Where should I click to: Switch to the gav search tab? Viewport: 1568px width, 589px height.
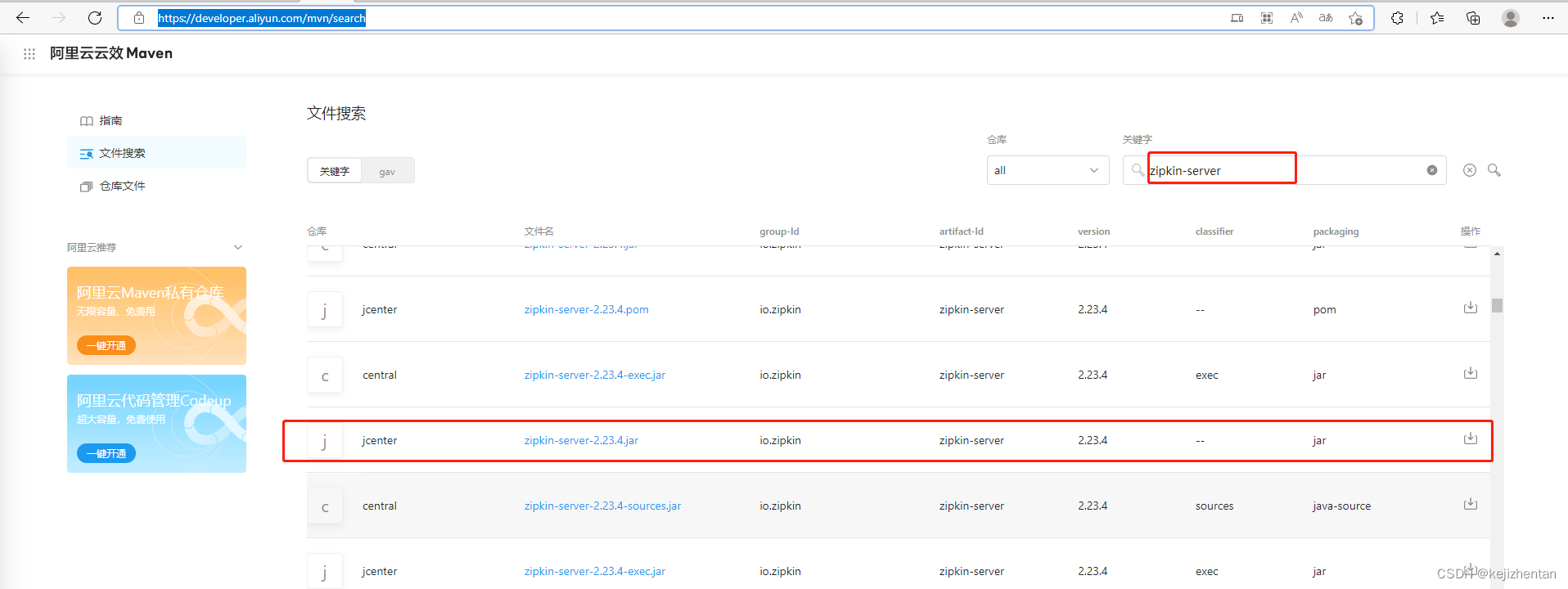point(387,171)
